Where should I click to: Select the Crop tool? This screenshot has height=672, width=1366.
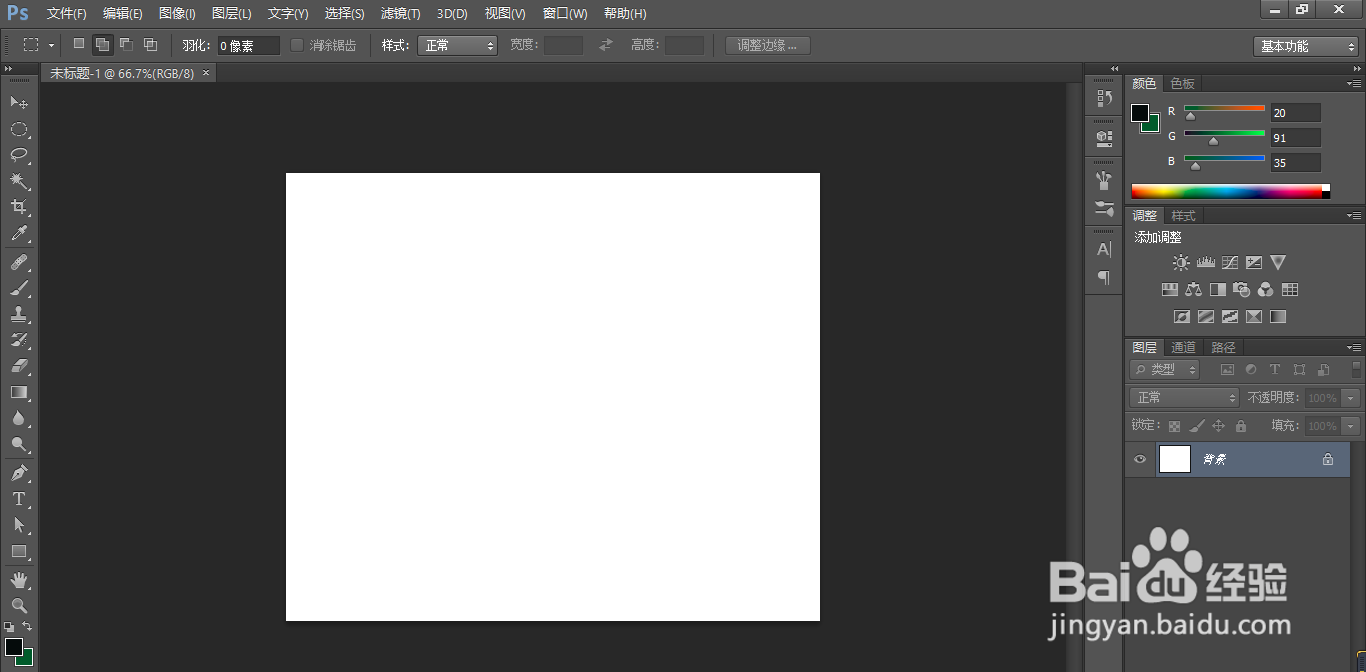pyautogui.click(x=20, y=207)
